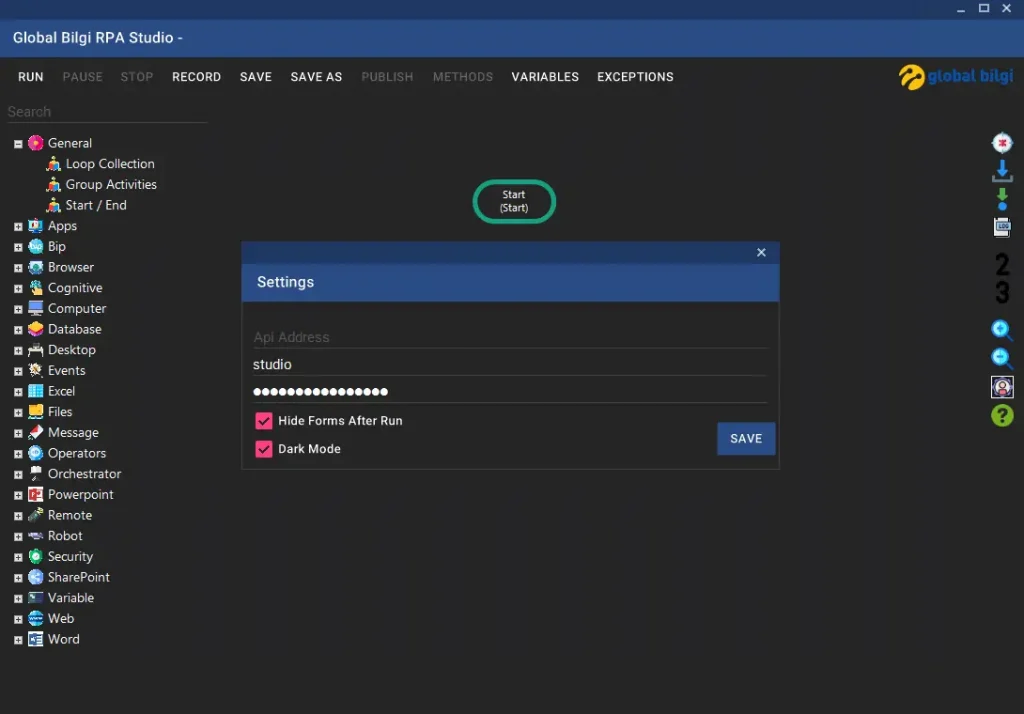The image size is (1024, 714).
Task: Click SAVE AS in the top menu
Action: (316, 77)
